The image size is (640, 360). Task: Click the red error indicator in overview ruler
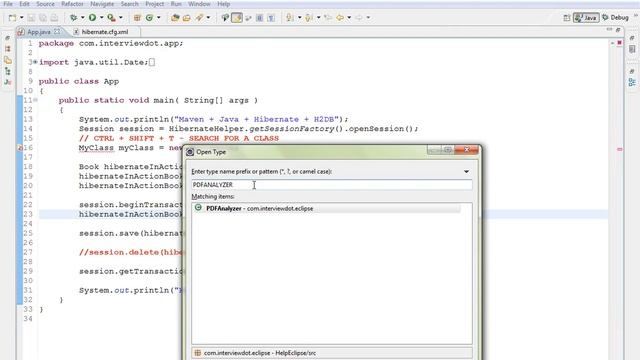pyautogui.click(x=619, y=42)
